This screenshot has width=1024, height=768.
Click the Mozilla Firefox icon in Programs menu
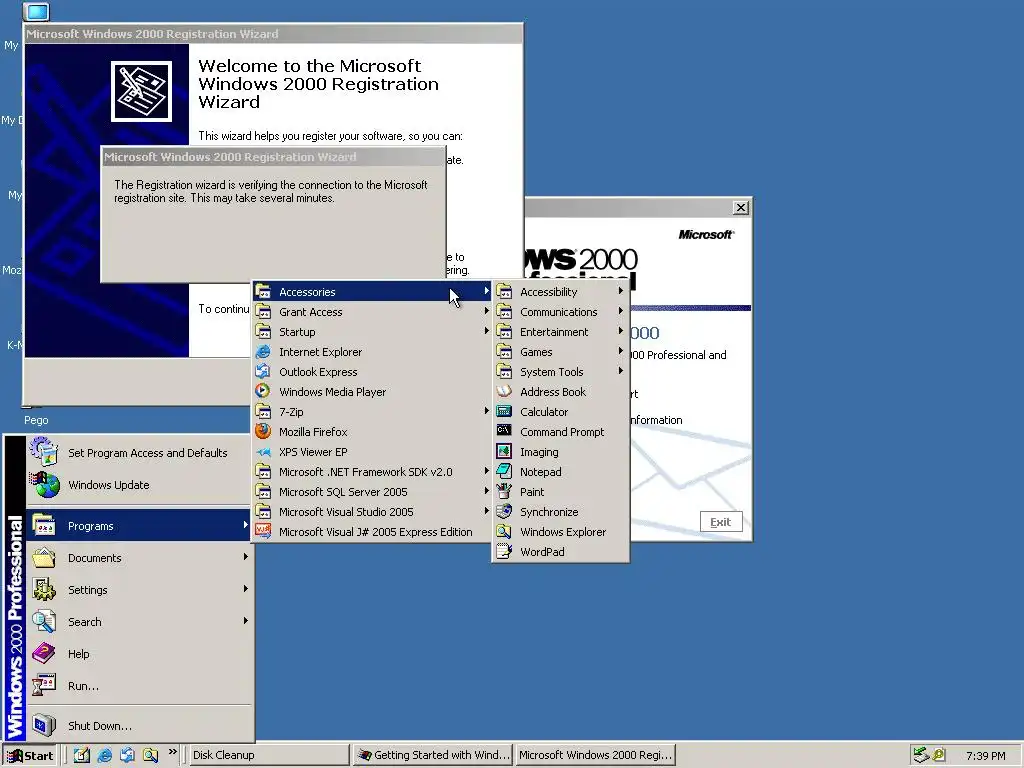(263, 432)
